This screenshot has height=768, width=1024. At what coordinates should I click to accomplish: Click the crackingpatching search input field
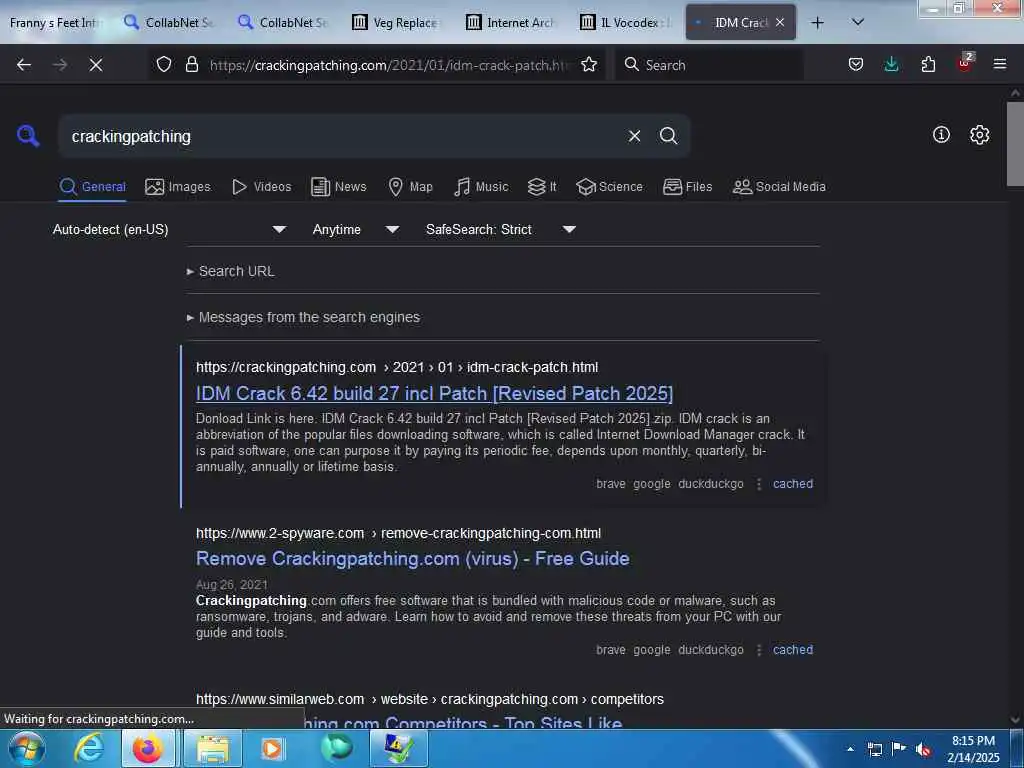[x=340, y=136]
